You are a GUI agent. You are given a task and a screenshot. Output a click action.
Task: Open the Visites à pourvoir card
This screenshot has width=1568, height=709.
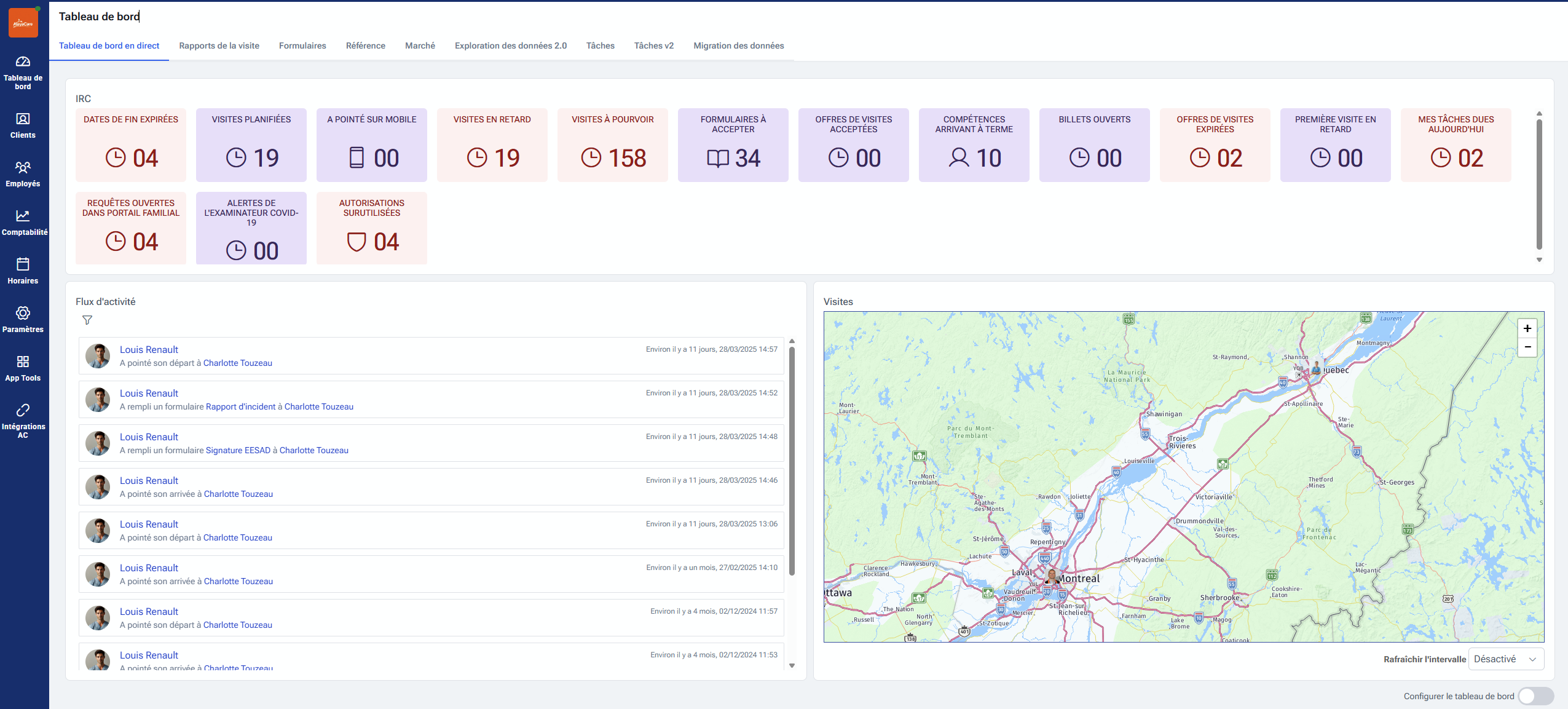coord(613,145)
